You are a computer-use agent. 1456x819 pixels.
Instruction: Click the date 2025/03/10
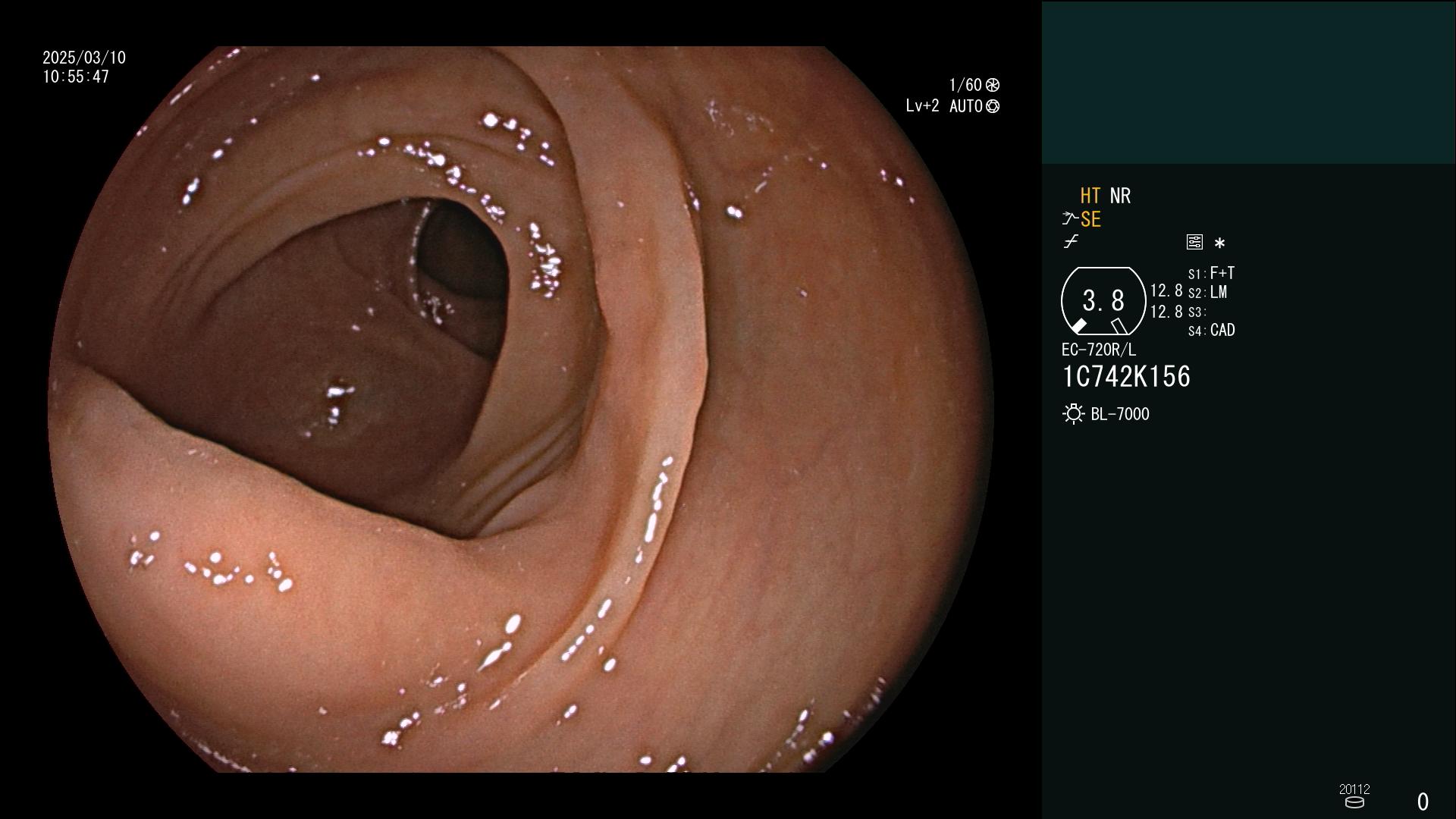[x=84, y=58]
